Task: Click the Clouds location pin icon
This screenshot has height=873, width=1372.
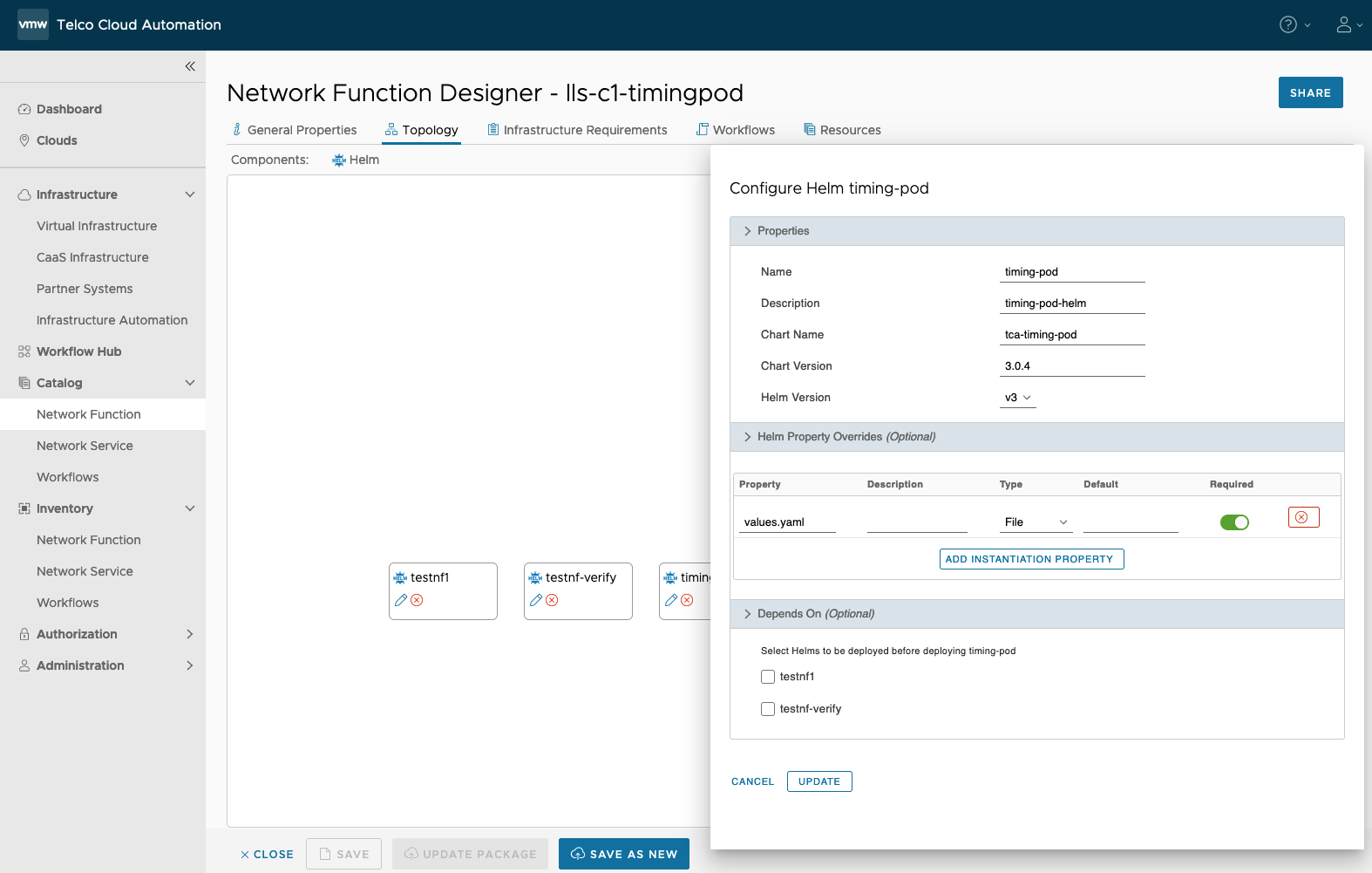Action: (24, 140)
